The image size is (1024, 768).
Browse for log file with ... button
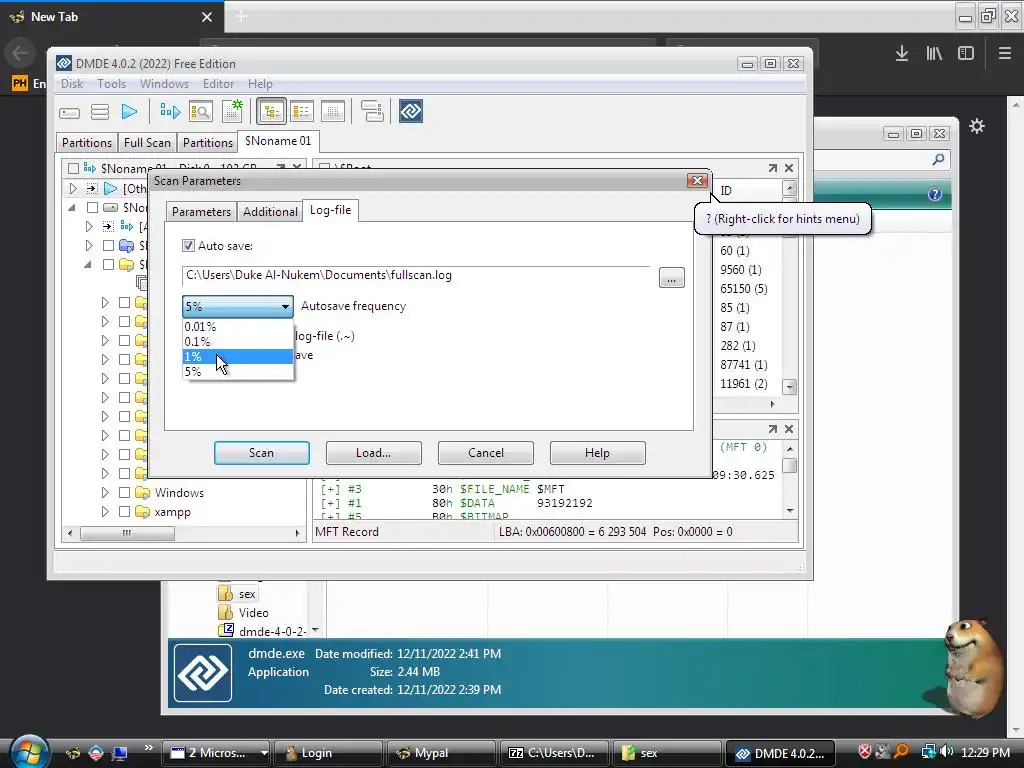(x=671, y=278)
